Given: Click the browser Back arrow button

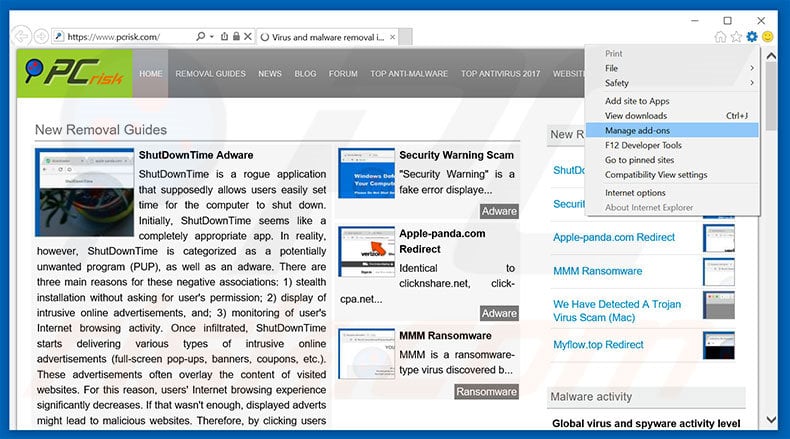Looking at the screenshot, I should pyautogui.click(x=21, y=36).
